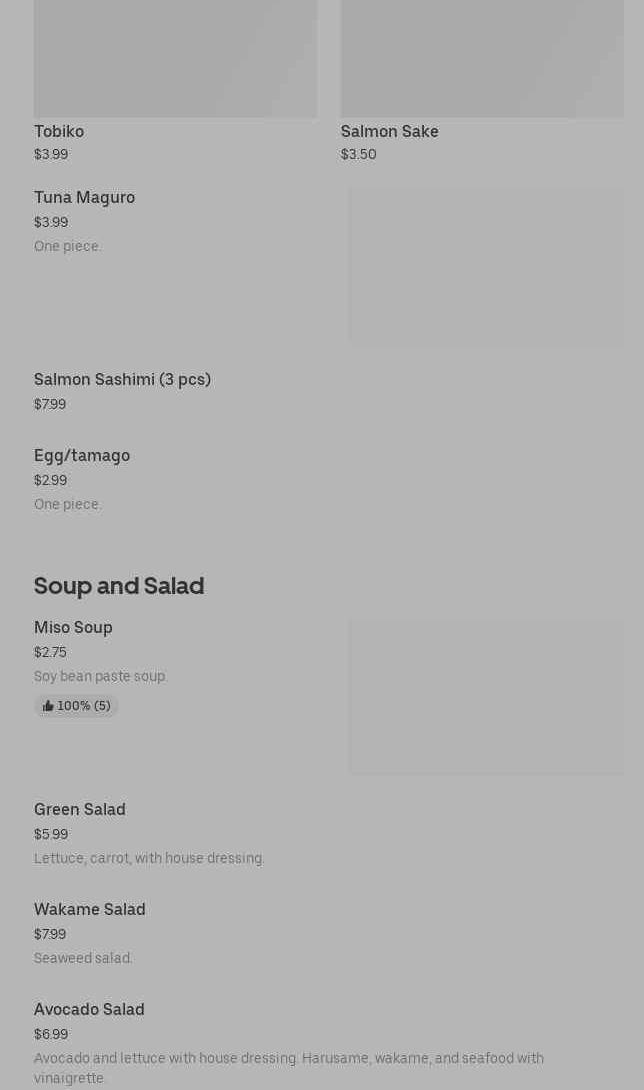The image size is (644, 1090).
Task: Open the Tuna Maguro menu item
Action: pyautogui.click(x=84, y=198)
